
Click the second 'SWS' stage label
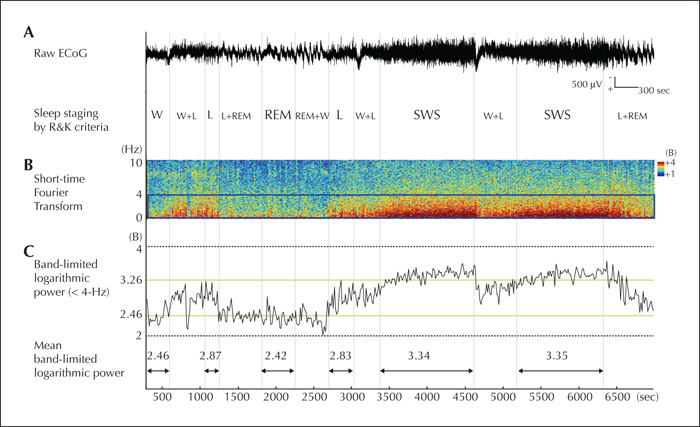point(557,115)
